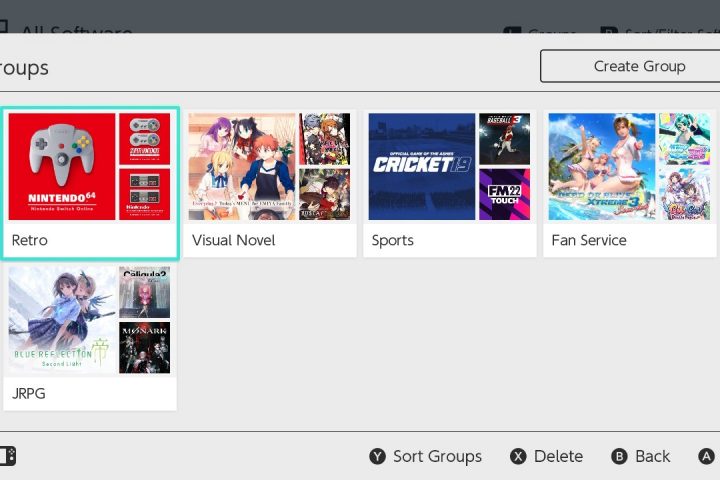
Task: Click the Monark game thumbnail
Action: 144,347
